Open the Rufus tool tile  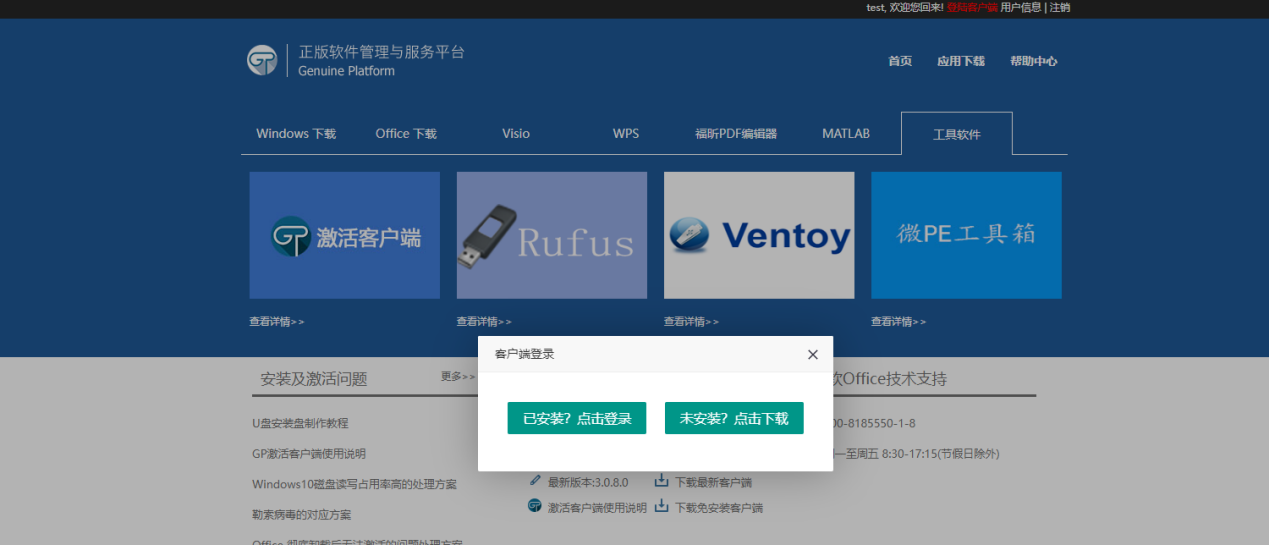pos(551,235)
